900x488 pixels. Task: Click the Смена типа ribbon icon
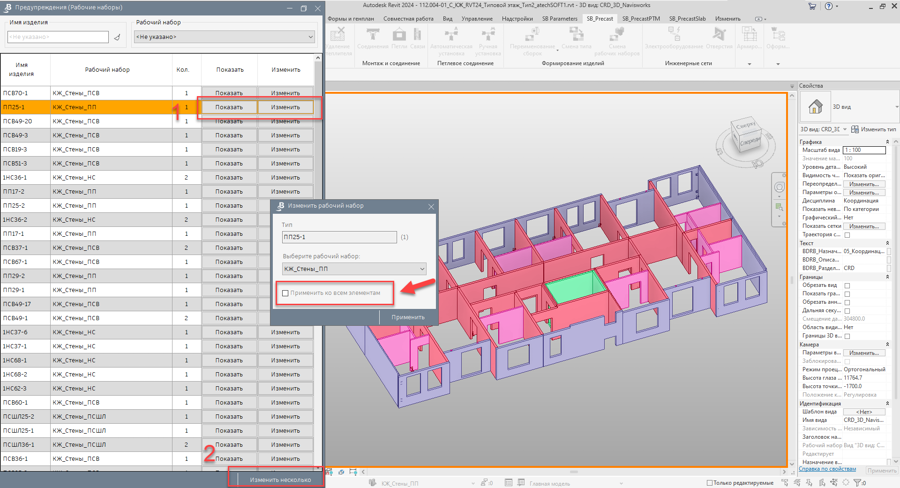click(576, 34)
